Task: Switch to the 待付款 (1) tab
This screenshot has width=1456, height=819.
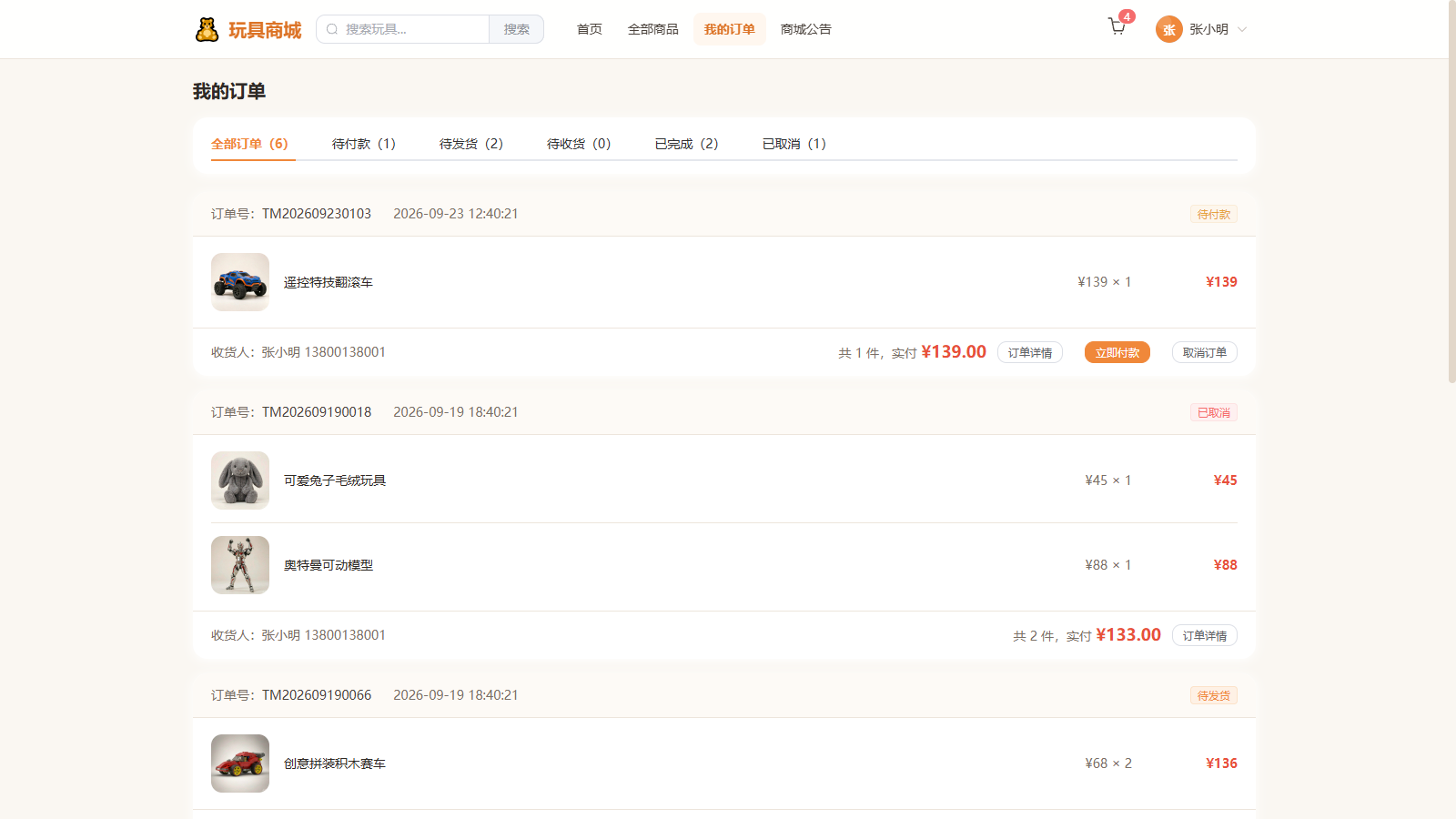Action: point(364,144)
